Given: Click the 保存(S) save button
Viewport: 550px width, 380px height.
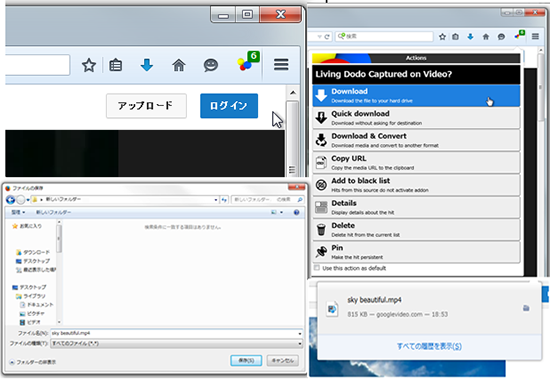Looking at the screenshot, I should pyautogui.click(x=246, y=360).
